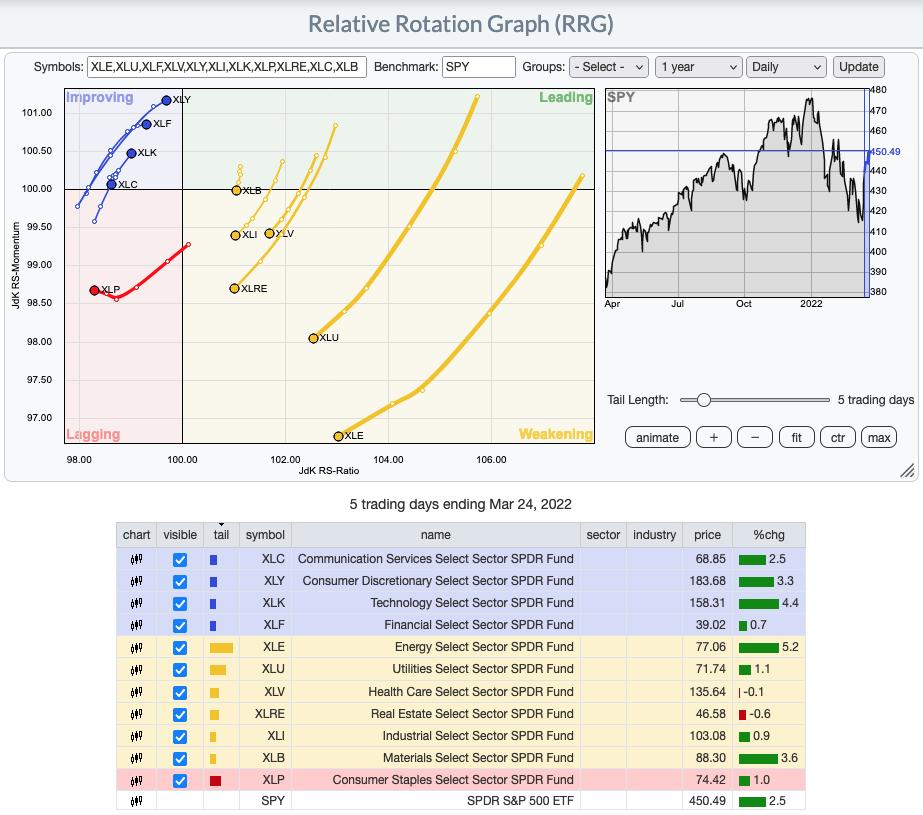923x815 pixels.
Task: Focus the Benchmark SPY input field
Action: pos(479,67)
